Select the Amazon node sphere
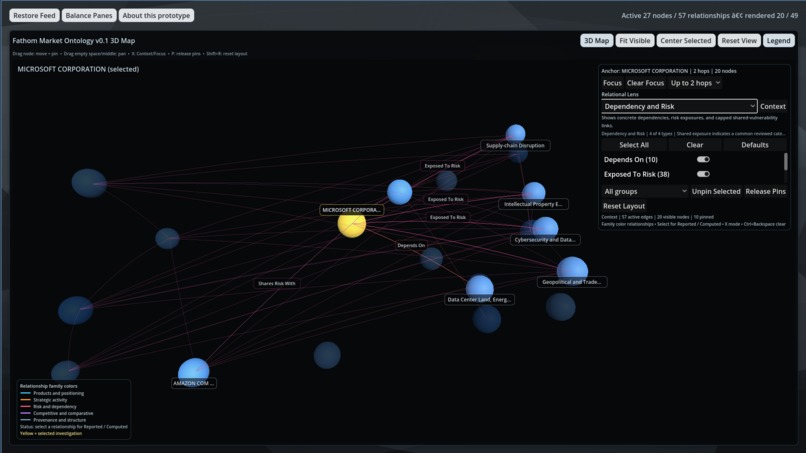Viewport: 806px width, 453px height. tap(193, 371)
